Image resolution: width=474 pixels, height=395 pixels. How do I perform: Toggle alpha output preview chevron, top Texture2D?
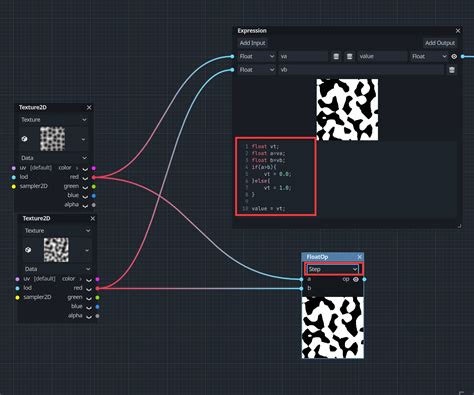pos(85,206)
